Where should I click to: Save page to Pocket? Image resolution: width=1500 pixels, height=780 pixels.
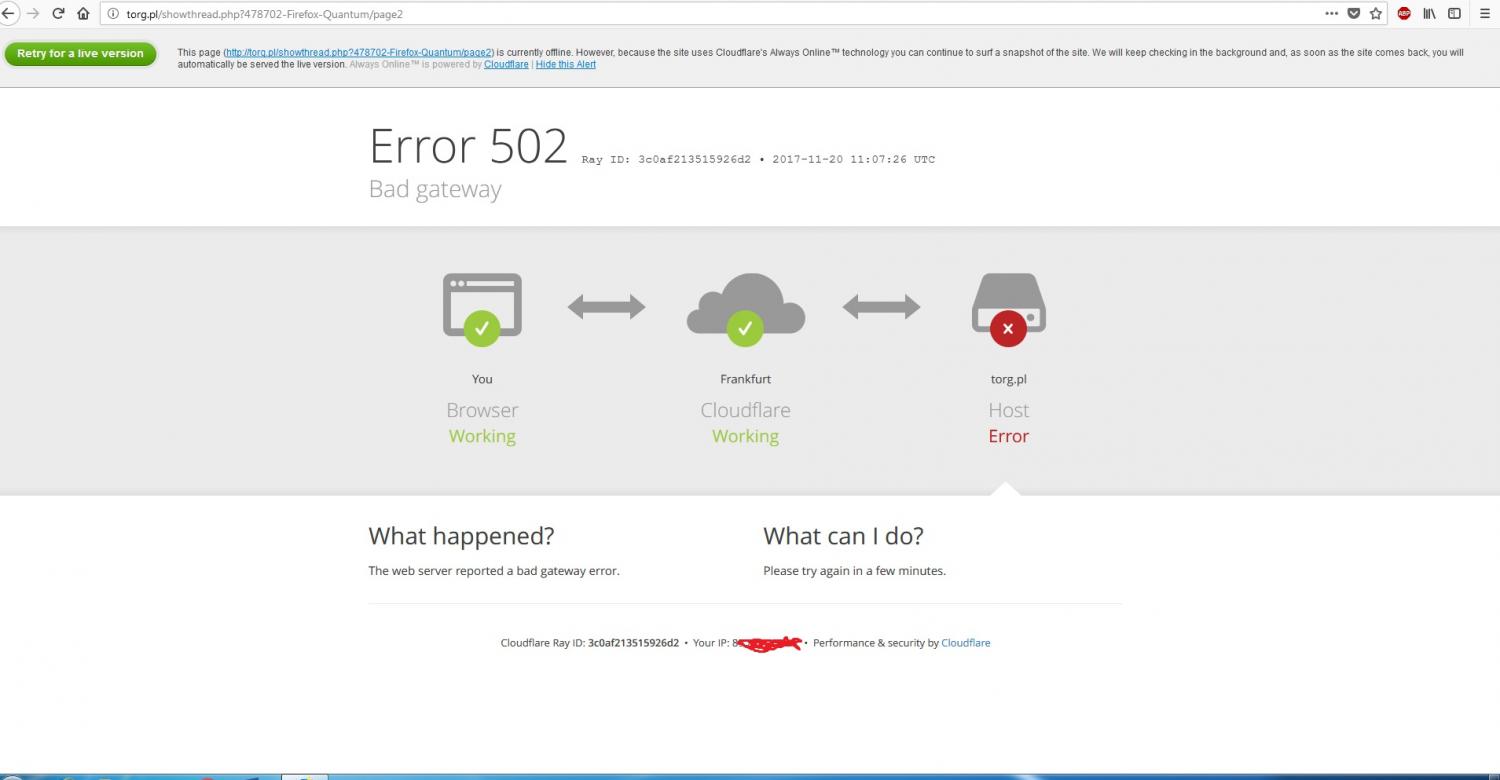click(x=1354, y=14)
